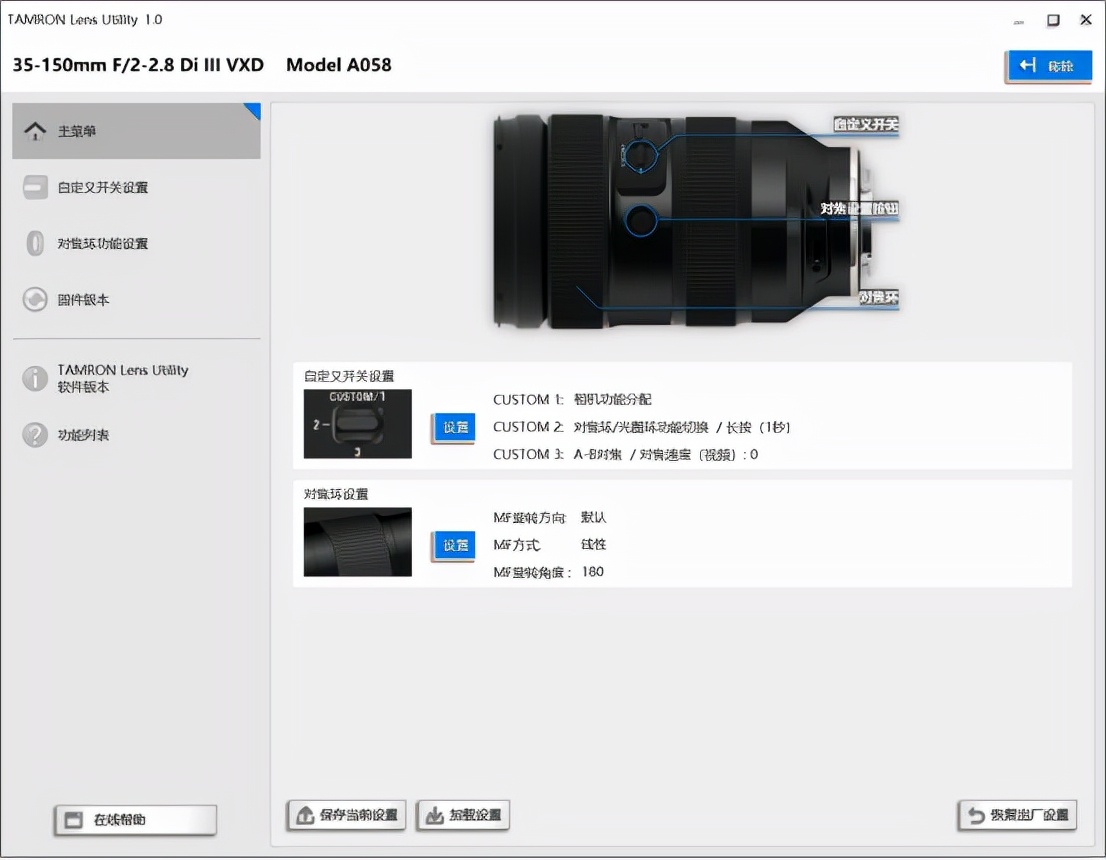The height and width of the screenshot is (860, 1106).
Task: Click the 35-150mm F/2-2.8 Di III VXD title
Action: tap(138, 65)
